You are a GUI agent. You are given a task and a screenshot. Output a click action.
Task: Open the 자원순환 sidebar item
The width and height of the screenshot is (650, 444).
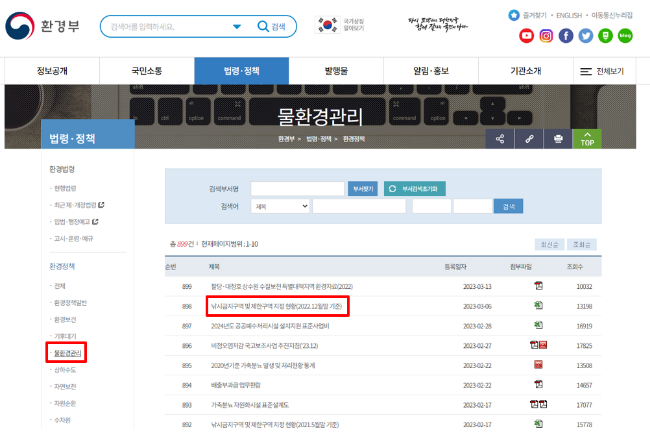pyautogui.click(x=65, y=403)
